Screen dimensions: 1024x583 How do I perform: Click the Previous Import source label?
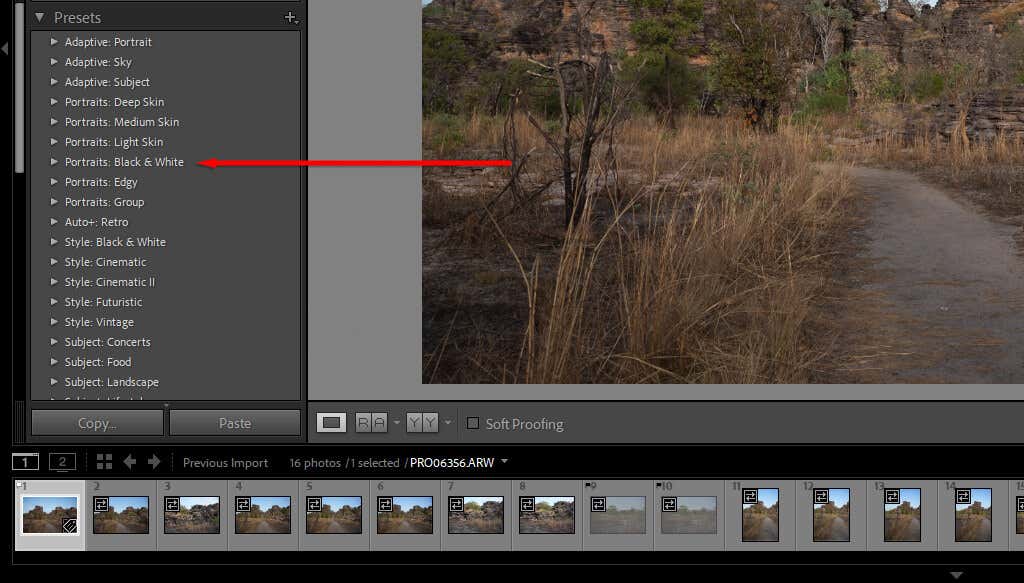coord(226,462)
